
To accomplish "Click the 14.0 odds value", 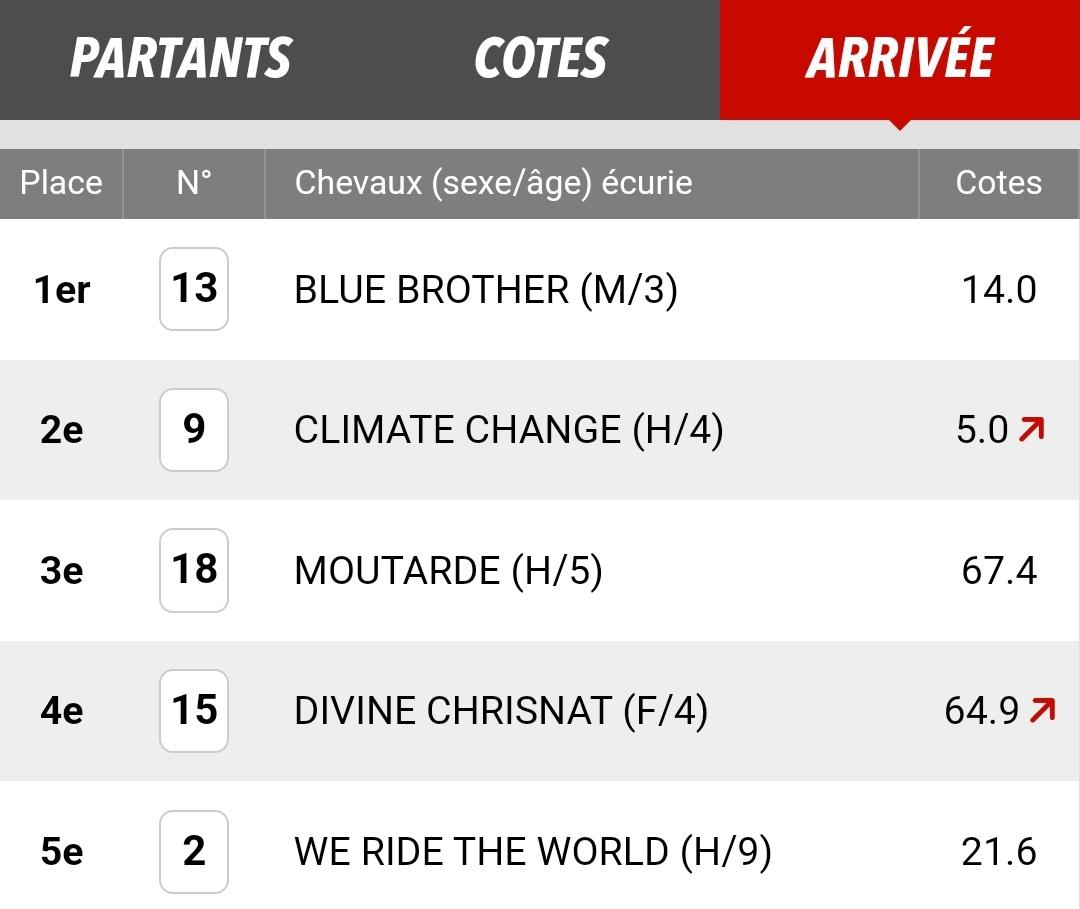I will pos(999,289).
